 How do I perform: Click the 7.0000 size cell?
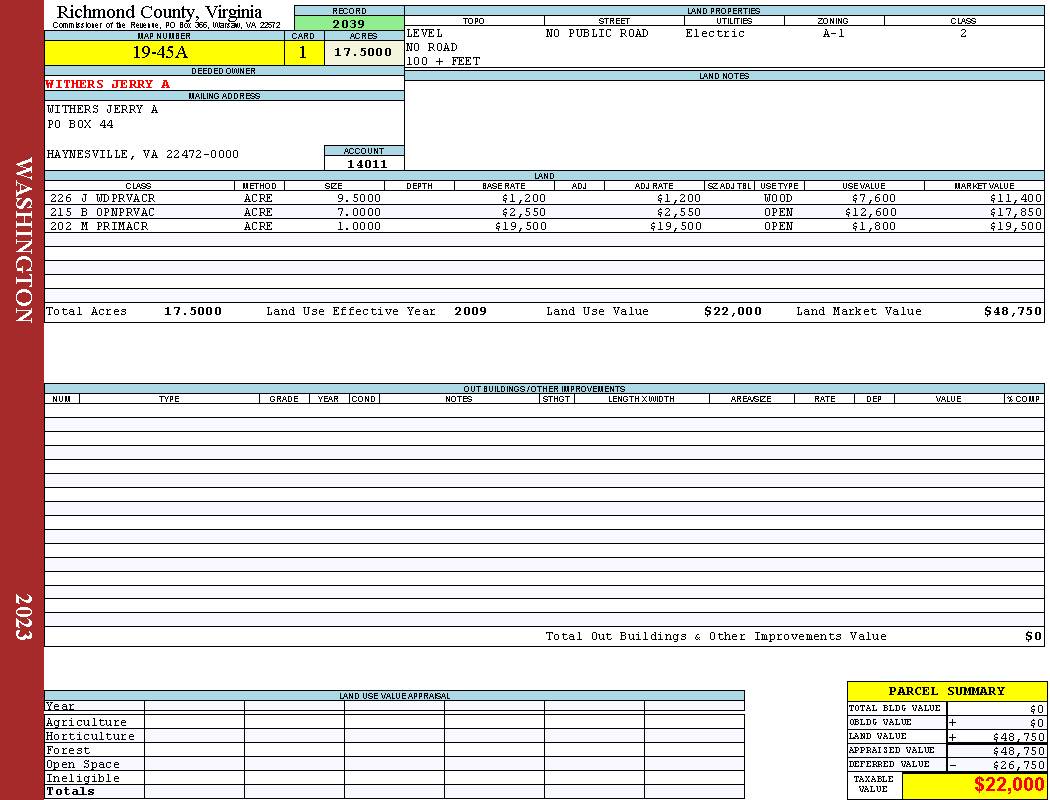tap(359, 213)
